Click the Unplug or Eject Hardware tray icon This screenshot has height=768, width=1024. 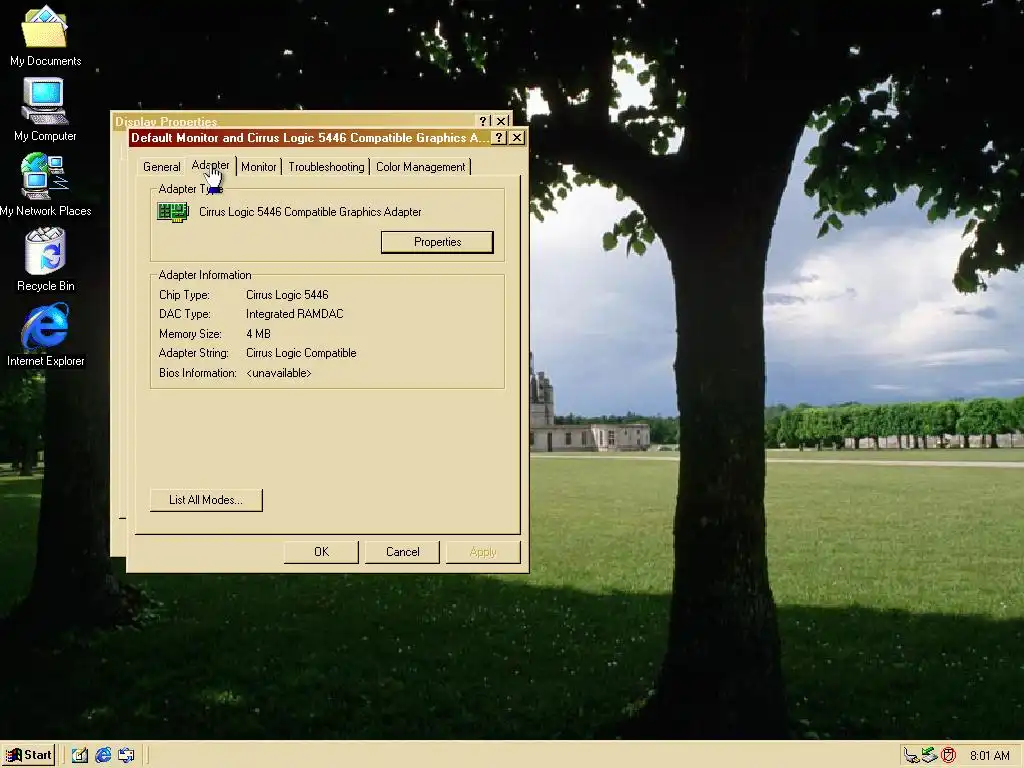930,756
